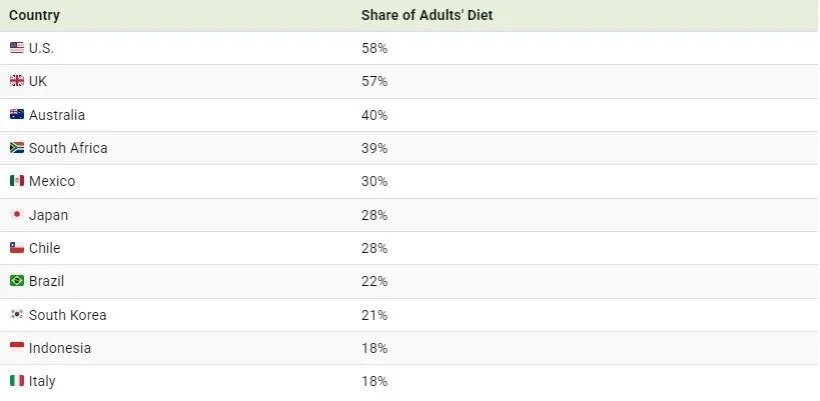Select the Australia country name
820x401 pixels.
coord(57,115)
